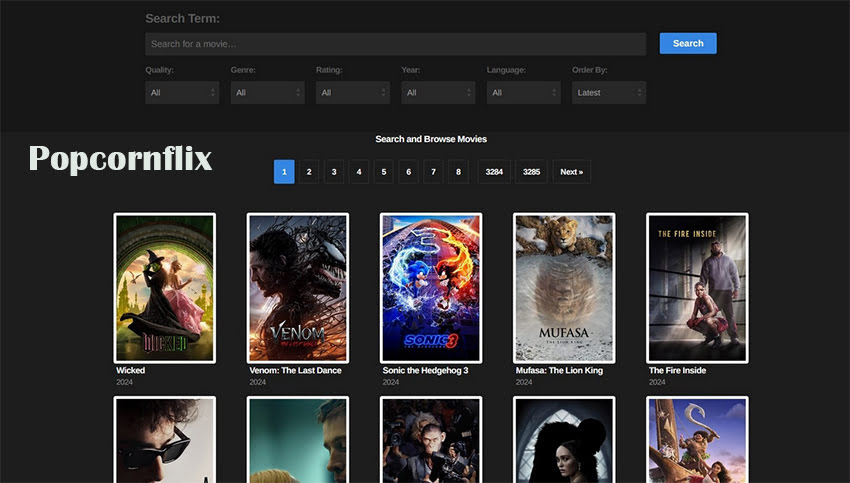Open the Language dropdown

point(524,93)
